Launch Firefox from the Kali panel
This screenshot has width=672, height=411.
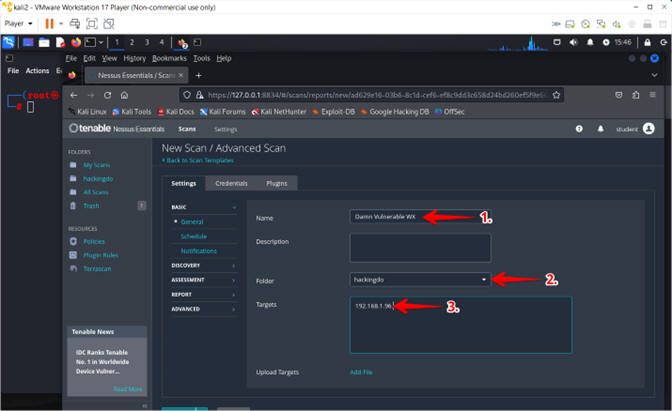click(76, 42)
